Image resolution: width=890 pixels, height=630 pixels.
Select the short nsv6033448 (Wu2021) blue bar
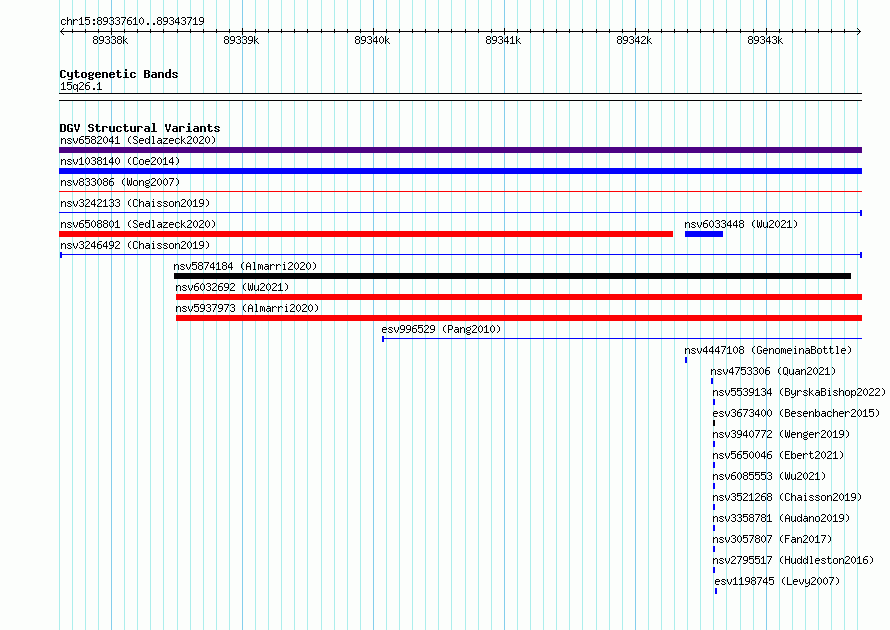coord(704,234)
